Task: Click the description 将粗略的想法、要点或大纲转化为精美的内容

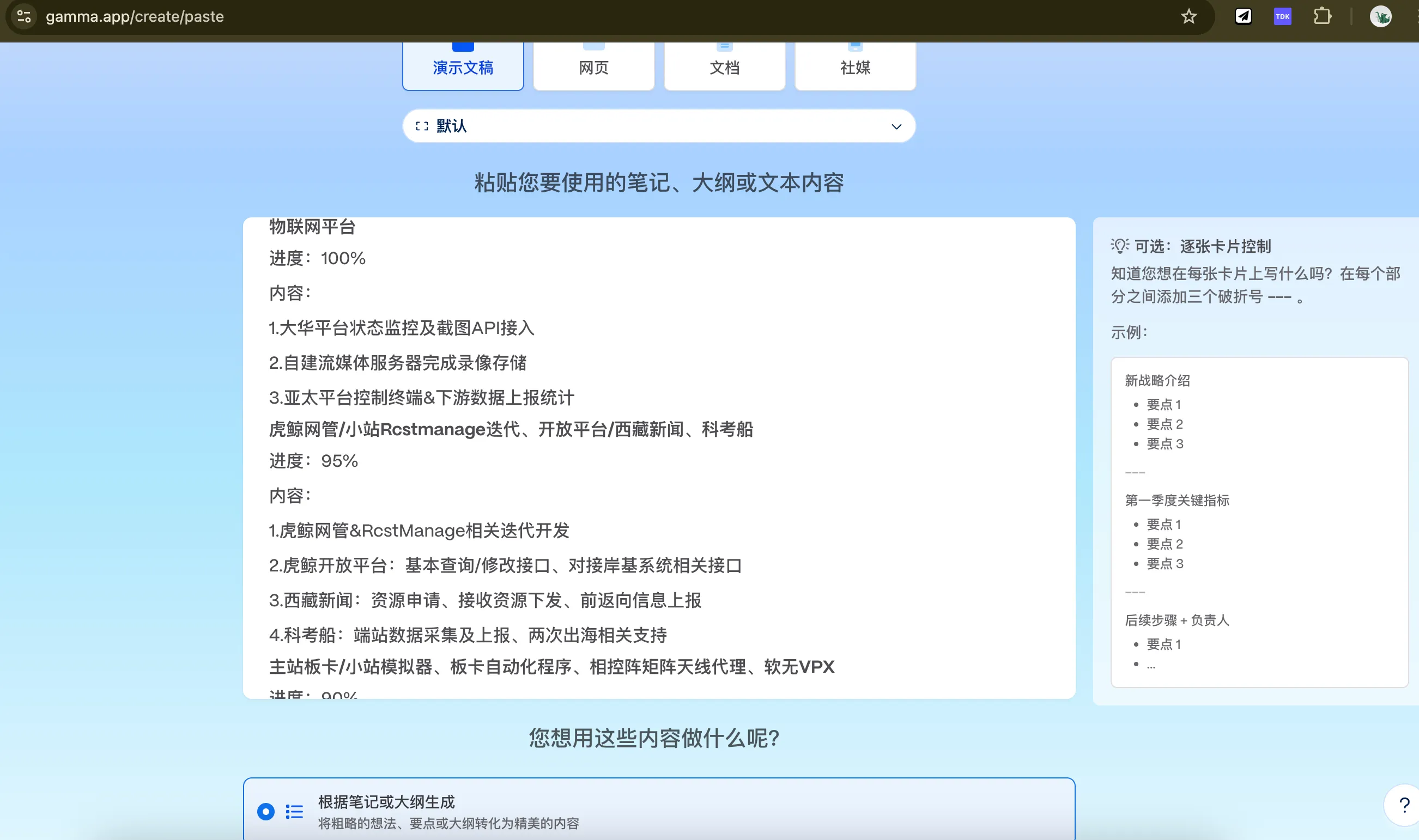Action: pos(448,824)
